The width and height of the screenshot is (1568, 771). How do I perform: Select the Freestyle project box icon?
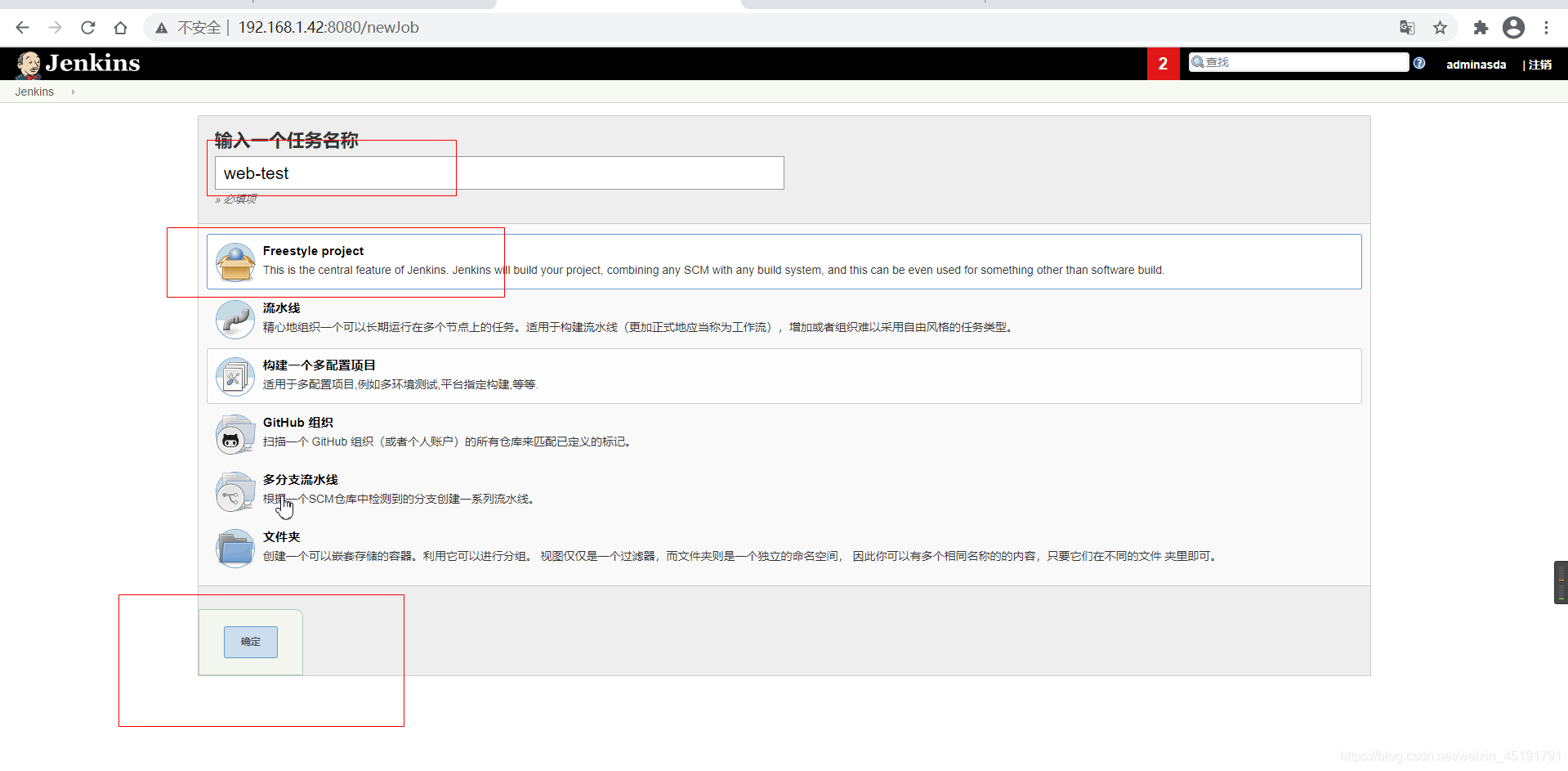(235, 262)
